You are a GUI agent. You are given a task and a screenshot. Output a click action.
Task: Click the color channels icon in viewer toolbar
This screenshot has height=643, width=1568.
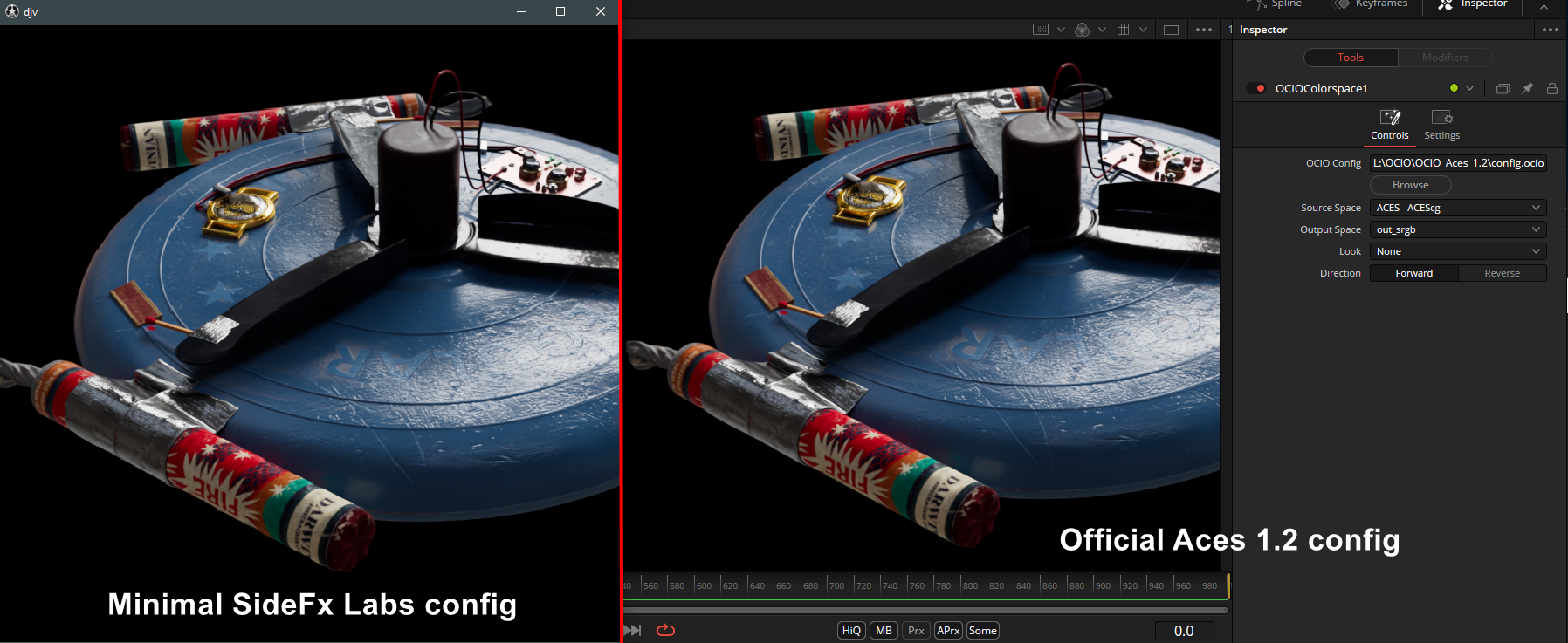point(1083,30)
